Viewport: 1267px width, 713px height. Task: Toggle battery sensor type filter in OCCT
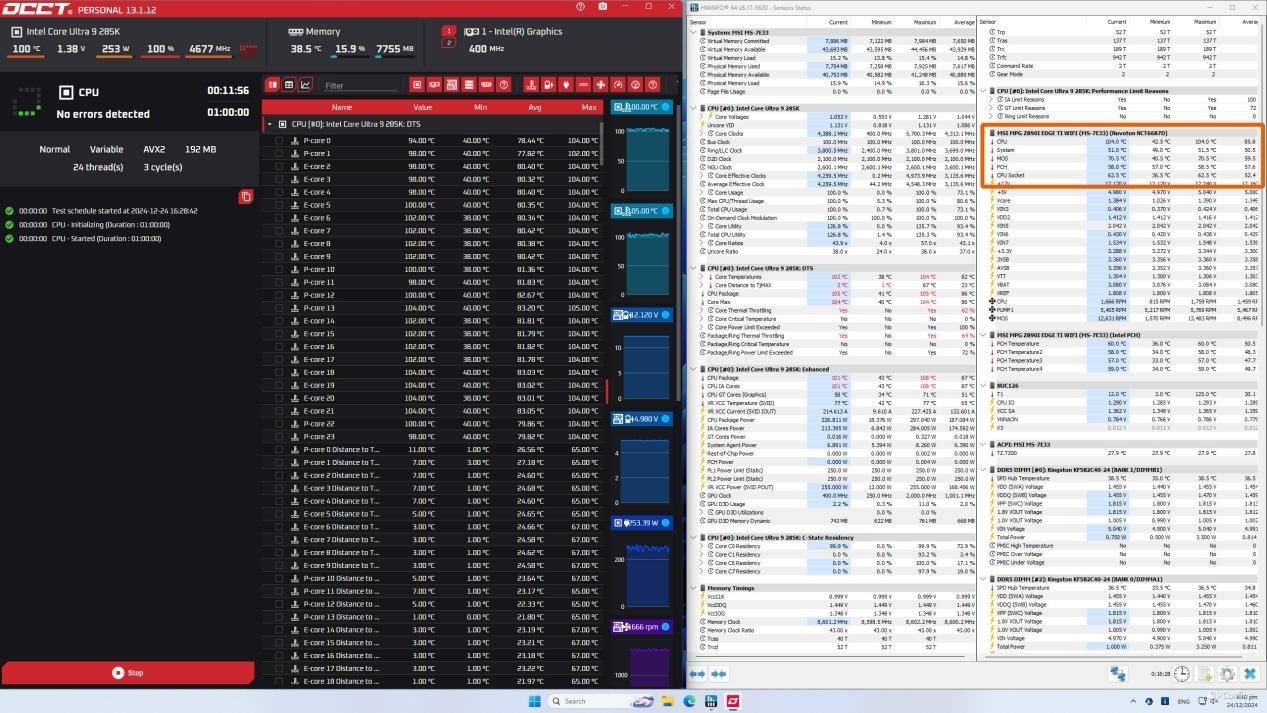coord(549,85)
